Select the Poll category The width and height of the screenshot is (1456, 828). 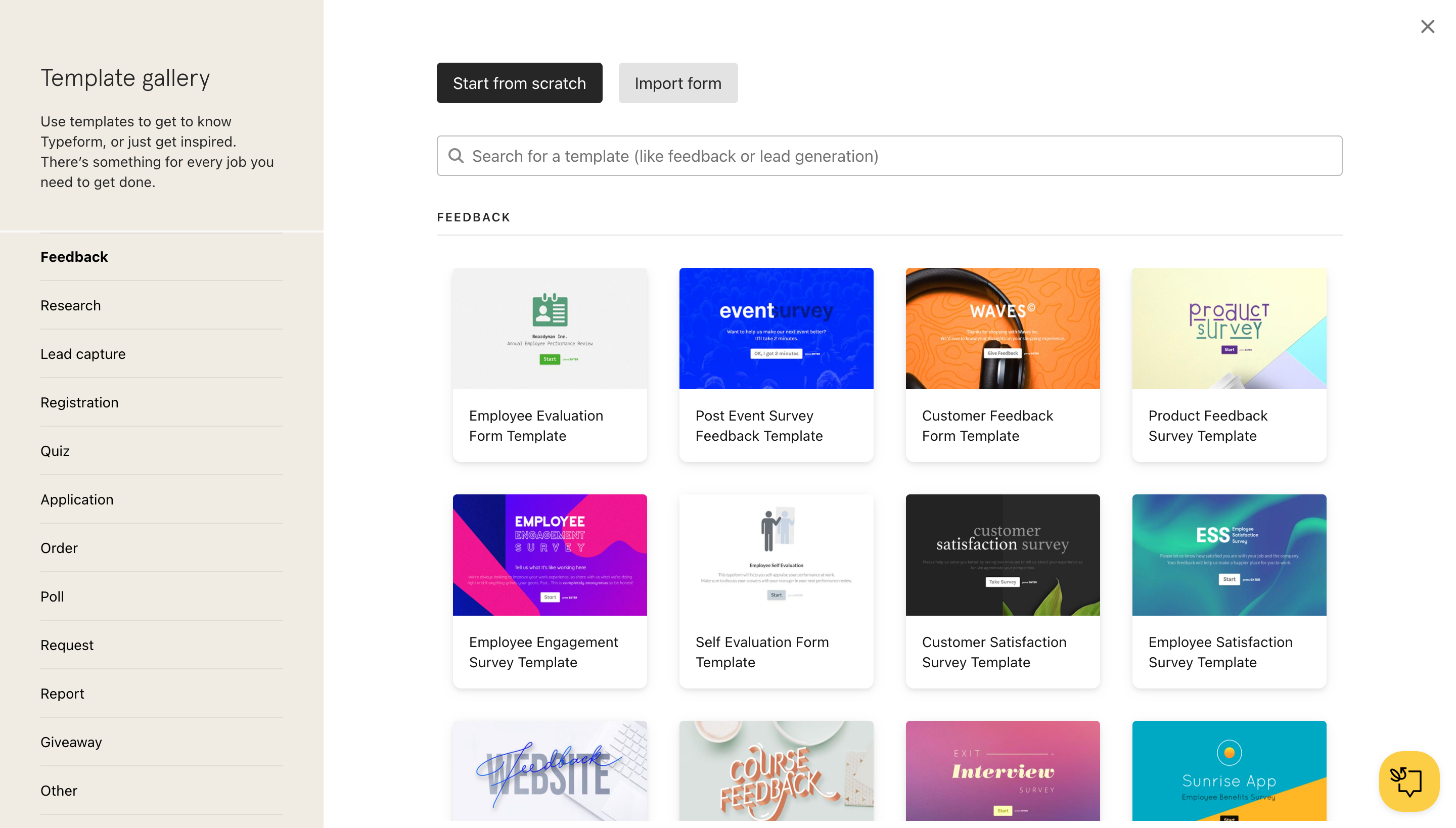pos(162,596)
